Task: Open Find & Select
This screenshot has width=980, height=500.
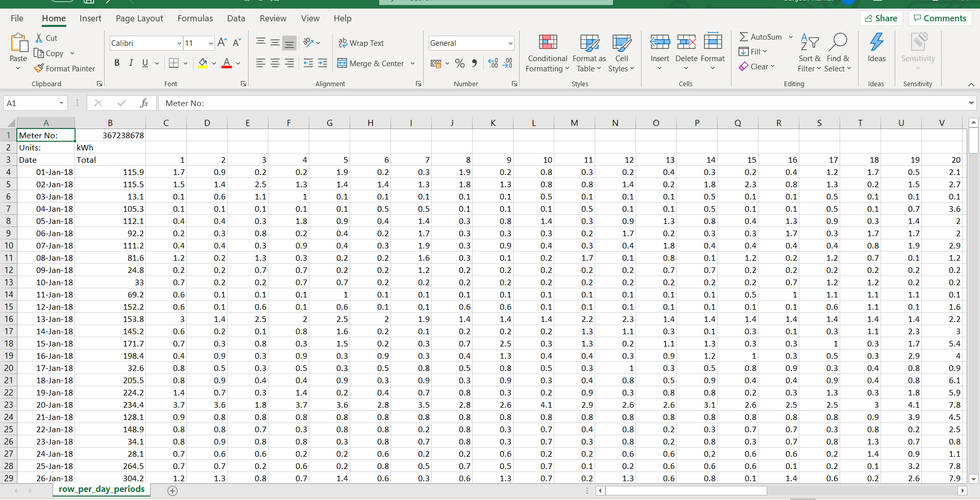Action: (x=838, y=54)
